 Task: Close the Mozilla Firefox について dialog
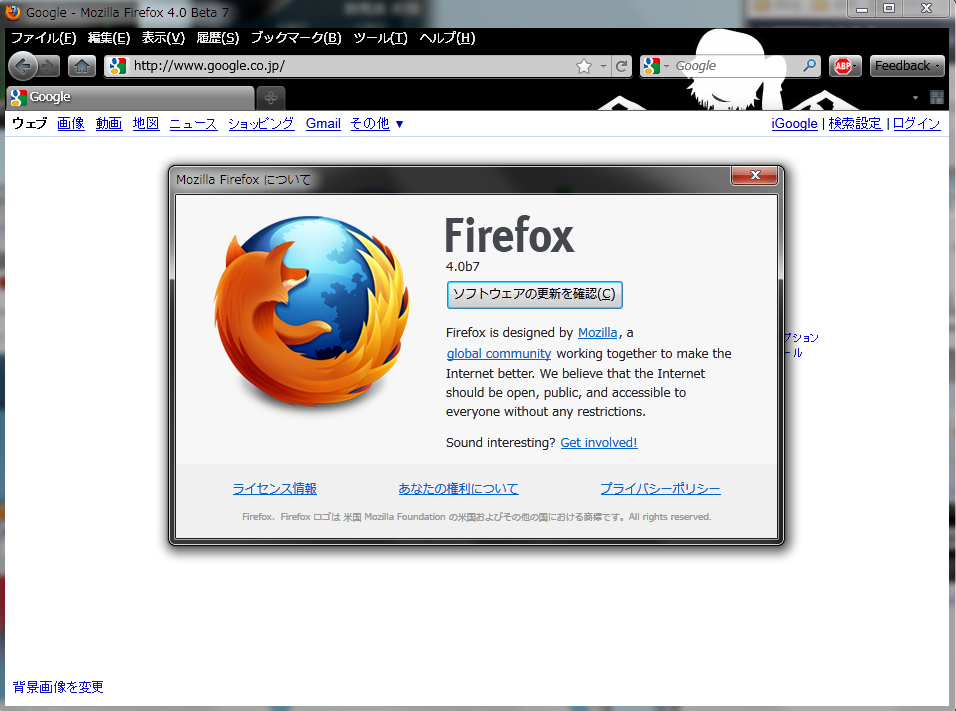click(755, 175)
